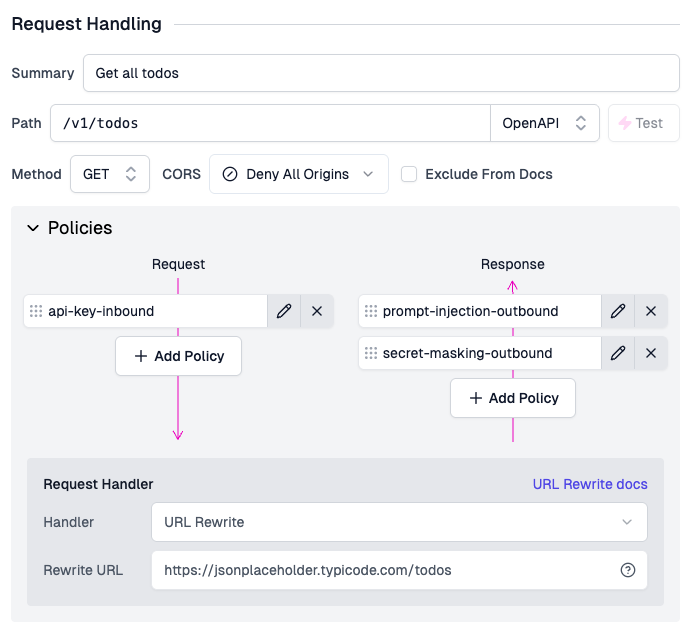Edit the prompt-injection-outbound policy
Image resolution: width=695 pixels, height=642 pixels.
tap(618, 311)
